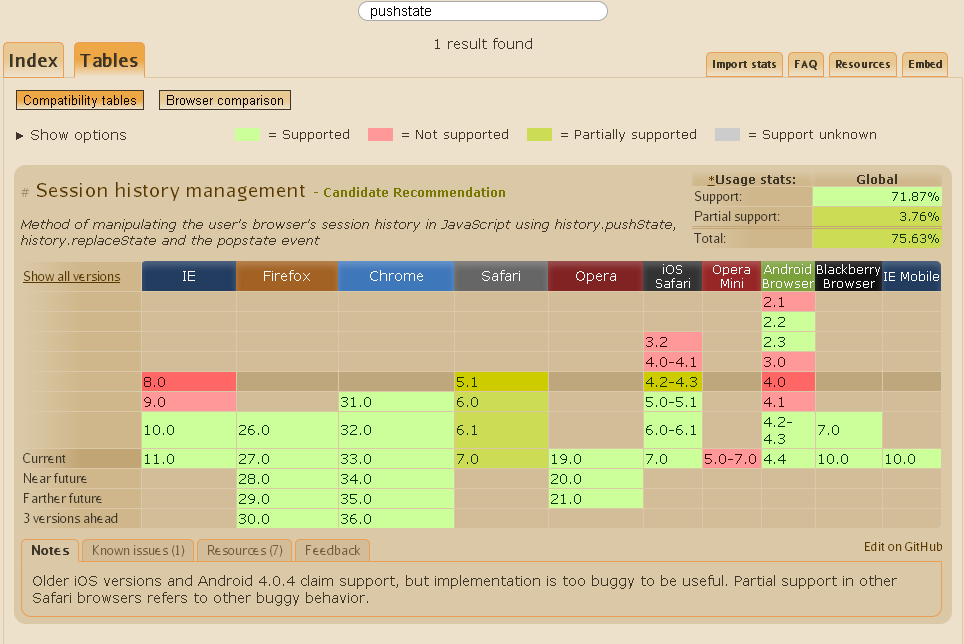The width and height of the screenshot is (964, 644).
Task: Open the top-right Resources button
Action: [x=863, y=65]
